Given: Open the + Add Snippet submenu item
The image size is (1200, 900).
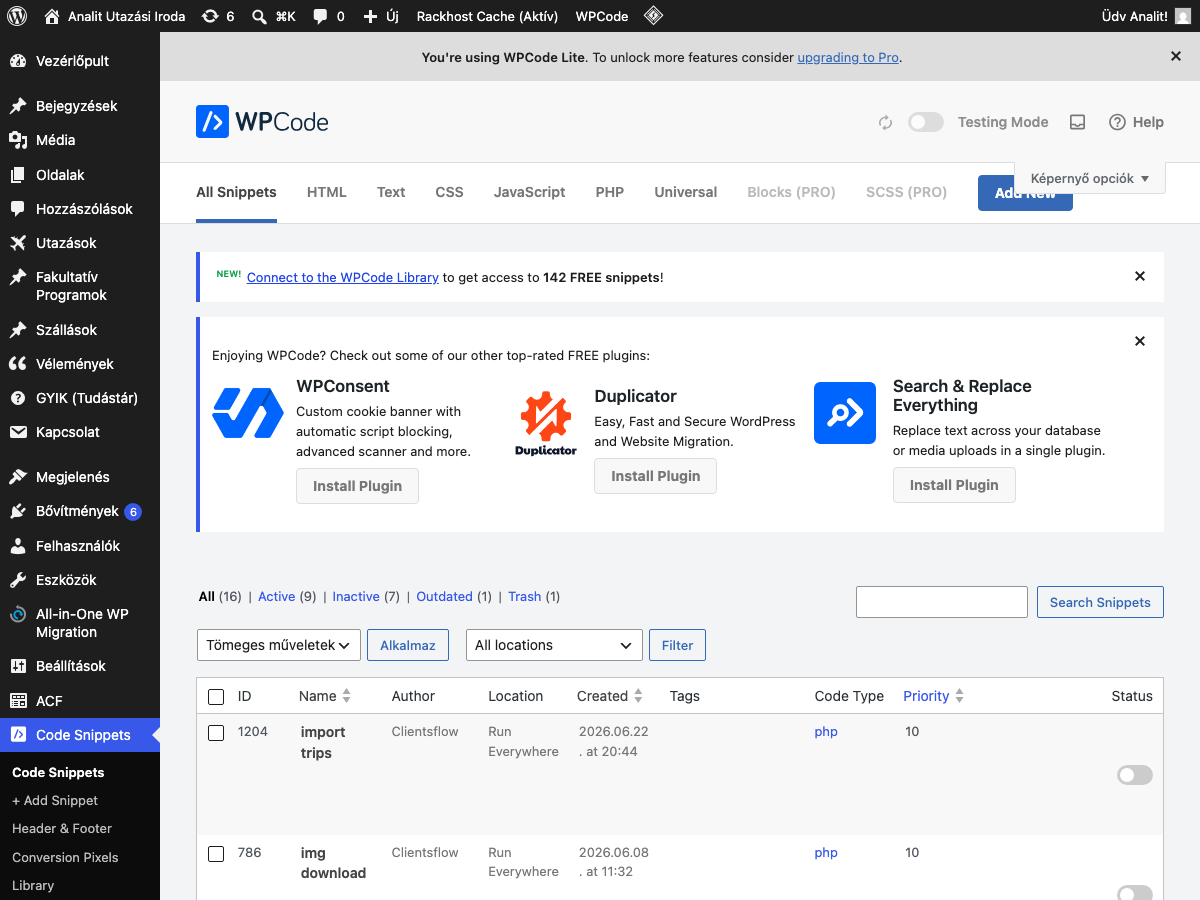Looking at the screenshot, I should (55, 800).
